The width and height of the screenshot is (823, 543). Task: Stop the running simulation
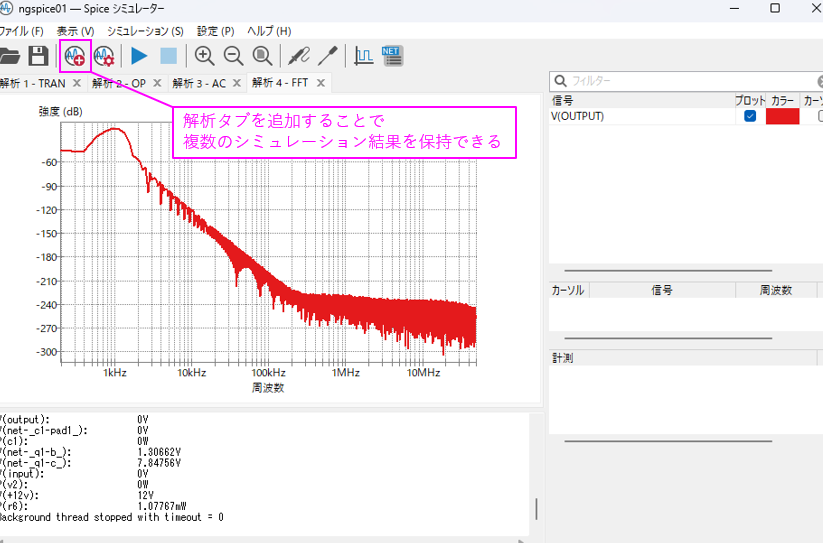coord(168,56)
